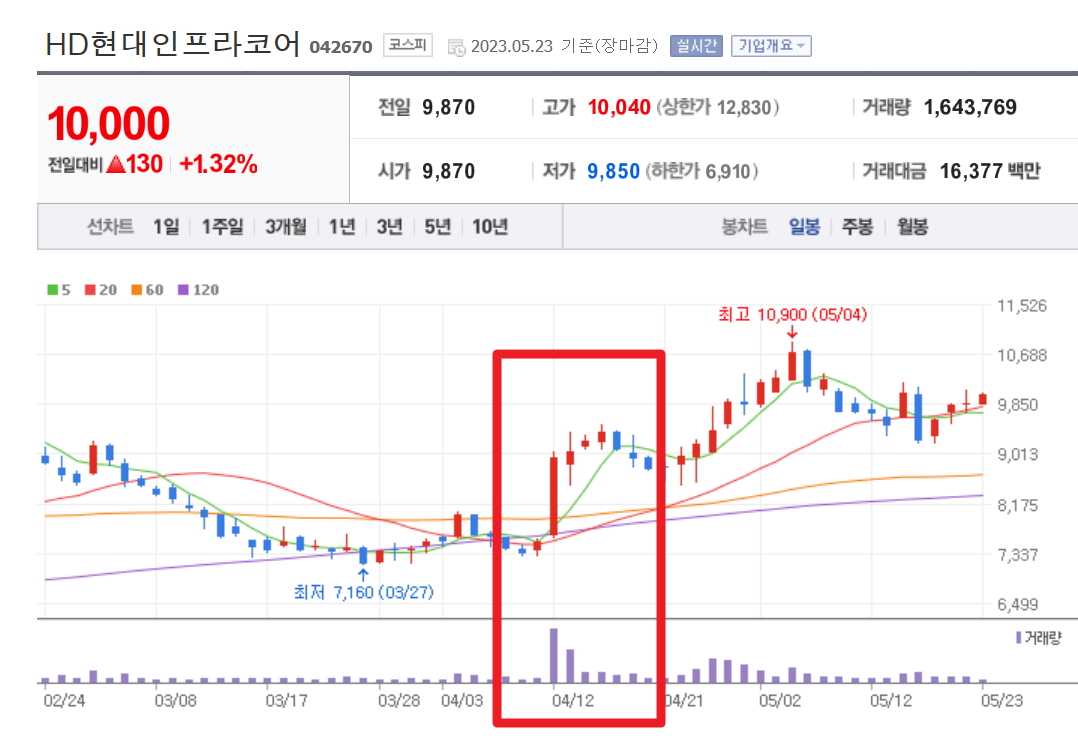This screenshot has height=740, width=1078.
Task: Click the 05/23 date axis label
Action: (1002, 701)
